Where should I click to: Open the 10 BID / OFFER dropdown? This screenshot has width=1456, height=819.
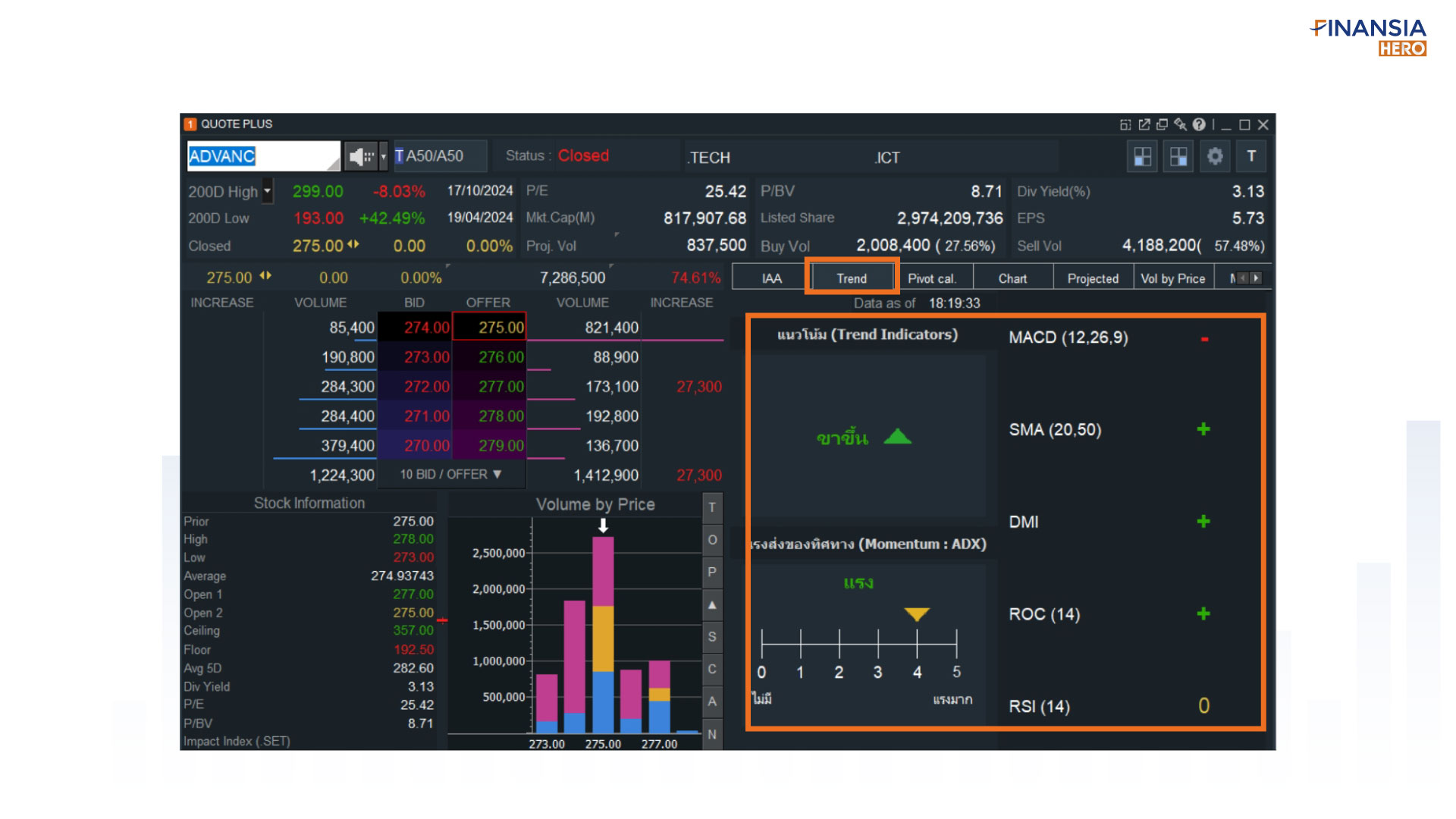451,475
